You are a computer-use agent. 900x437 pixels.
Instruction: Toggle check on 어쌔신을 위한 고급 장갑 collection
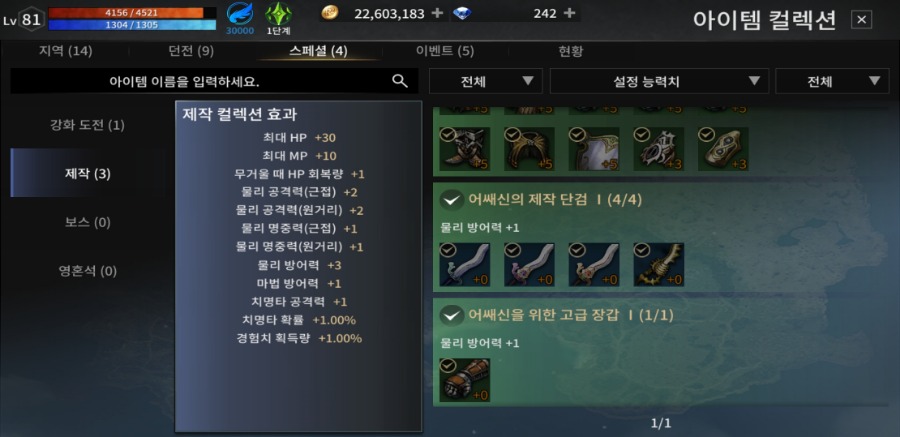coord(452,315)
